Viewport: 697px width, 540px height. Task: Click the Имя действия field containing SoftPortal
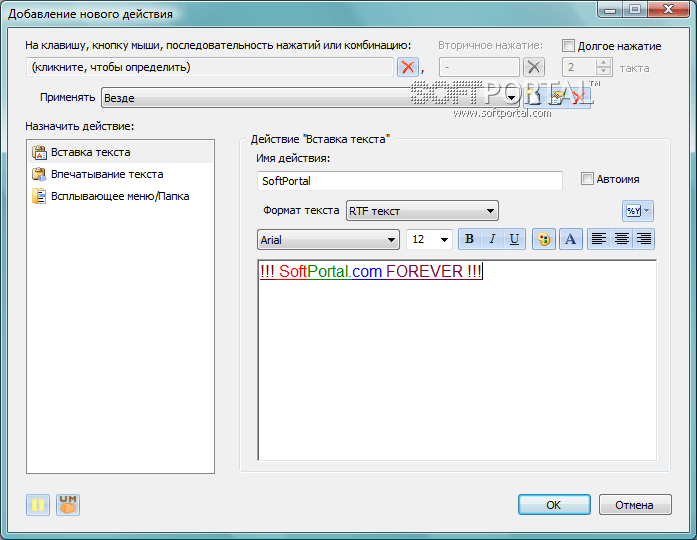coord(410,181)
